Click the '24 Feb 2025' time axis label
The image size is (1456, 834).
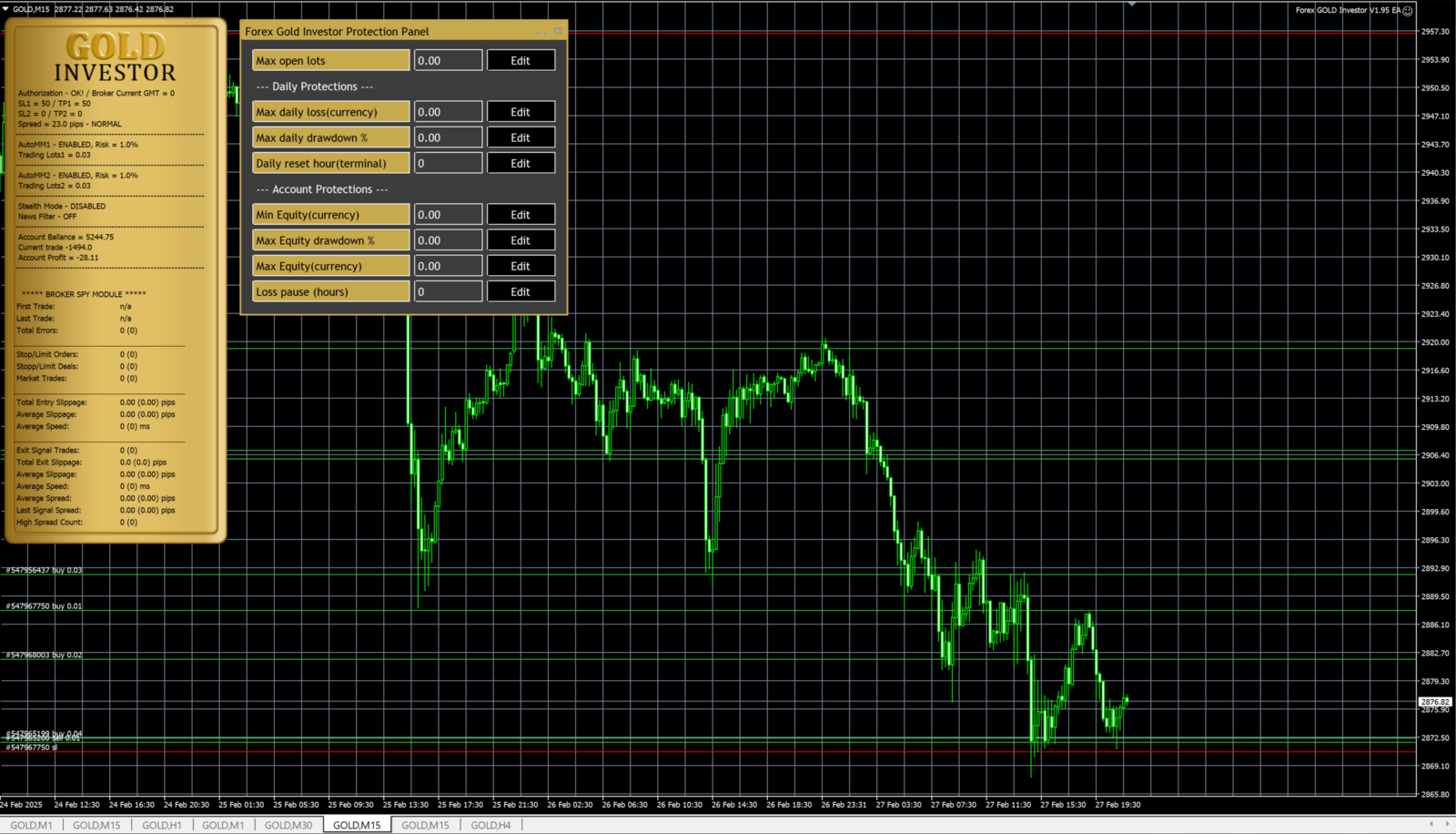[x=21, y=805]
